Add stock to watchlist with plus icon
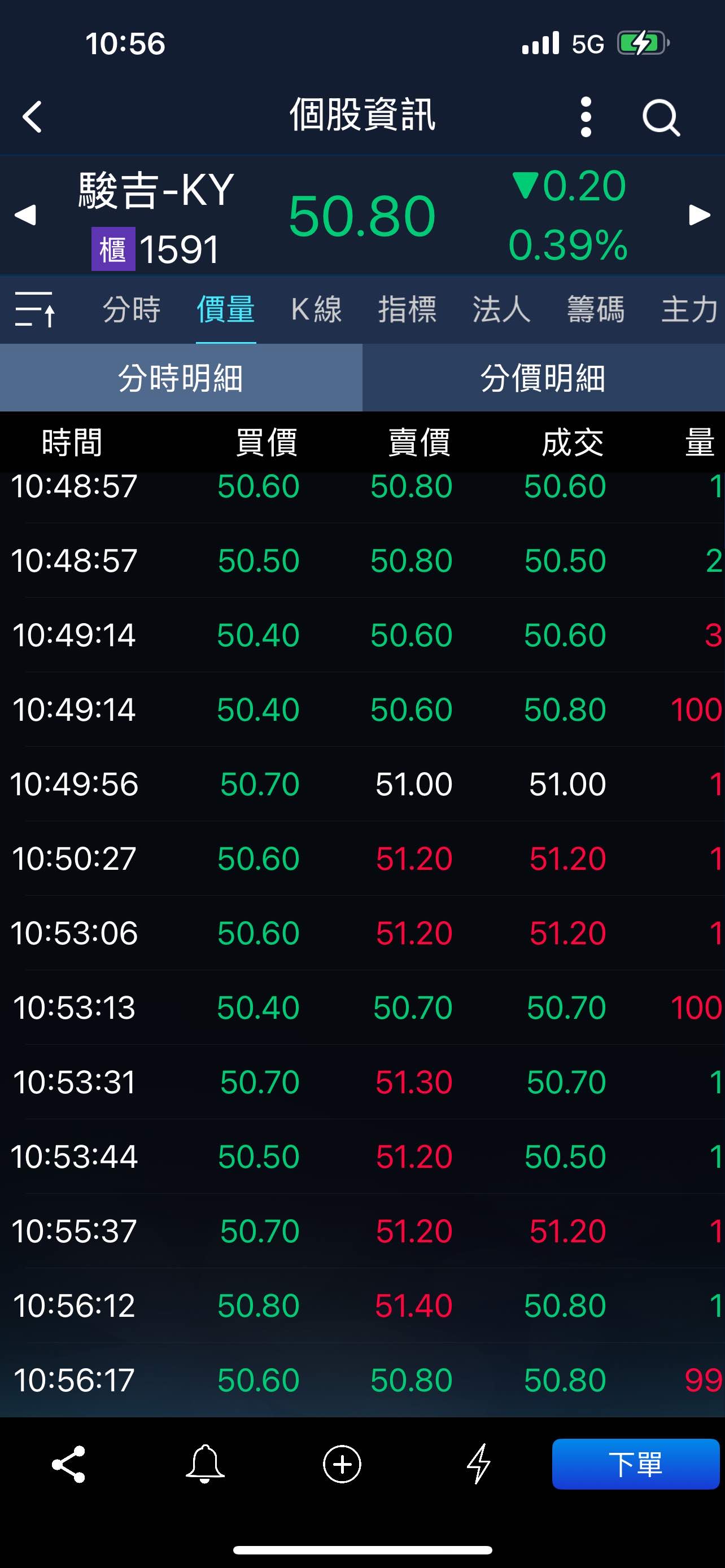Image resolution: width=725 pixels, height=1568 pixels. [342, 1464]
